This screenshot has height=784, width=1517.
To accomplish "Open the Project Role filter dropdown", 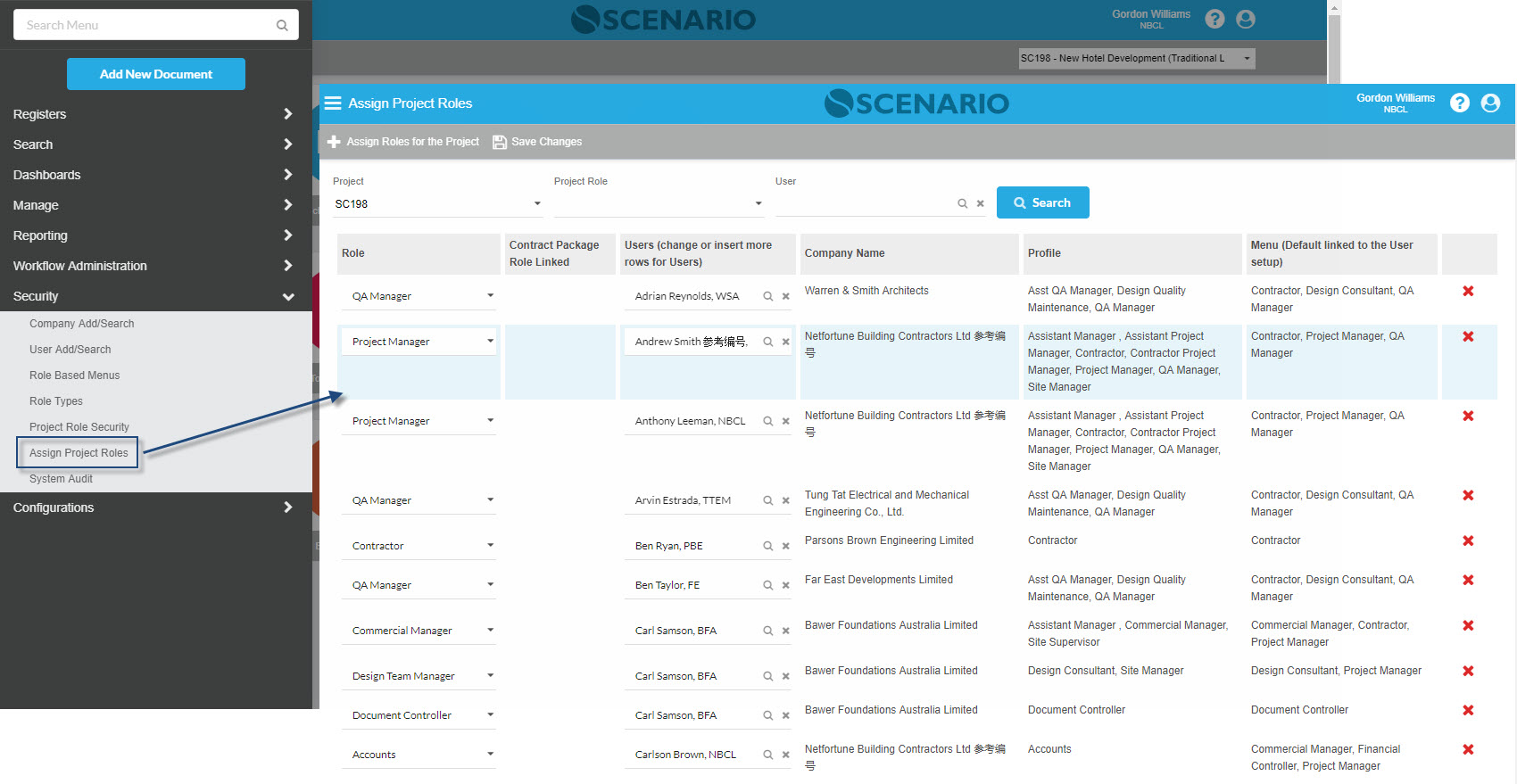I will pyautogui.click(x=659, y=204).
